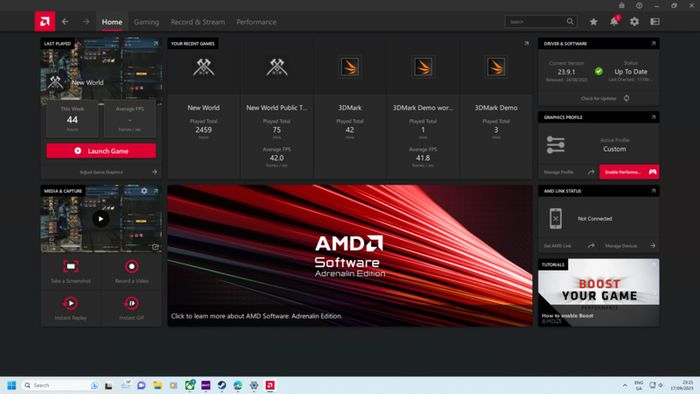Viewport: 700px width, 394px height.
Task: Click the 2459 played total value
Action: tap(204, 130)
